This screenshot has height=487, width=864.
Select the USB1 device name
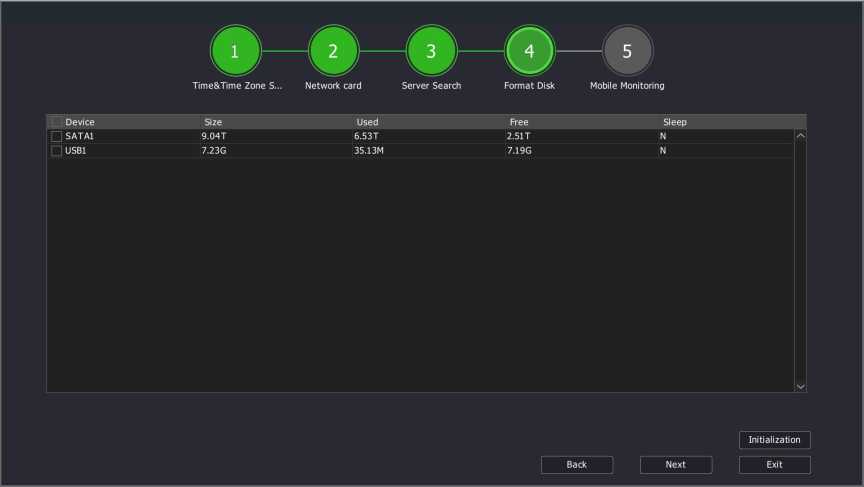click(x=75, y=150)
